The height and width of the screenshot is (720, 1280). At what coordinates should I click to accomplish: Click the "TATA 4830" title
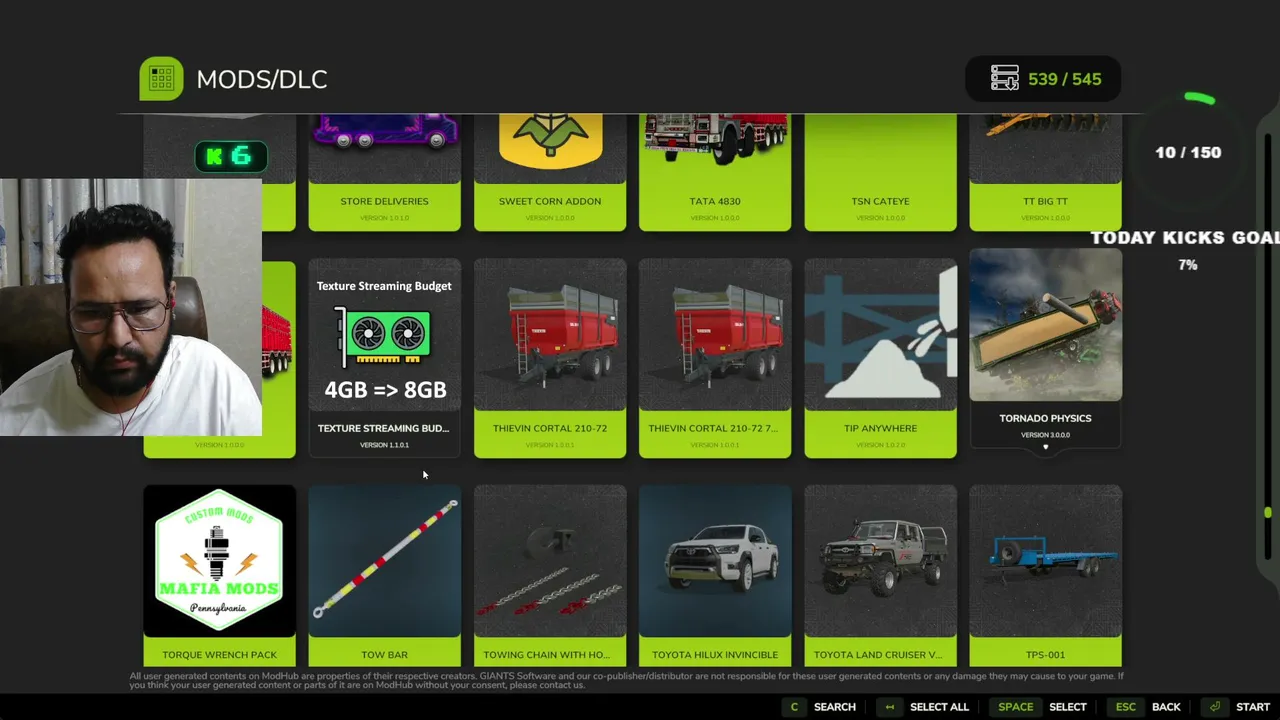pos(715,201)
